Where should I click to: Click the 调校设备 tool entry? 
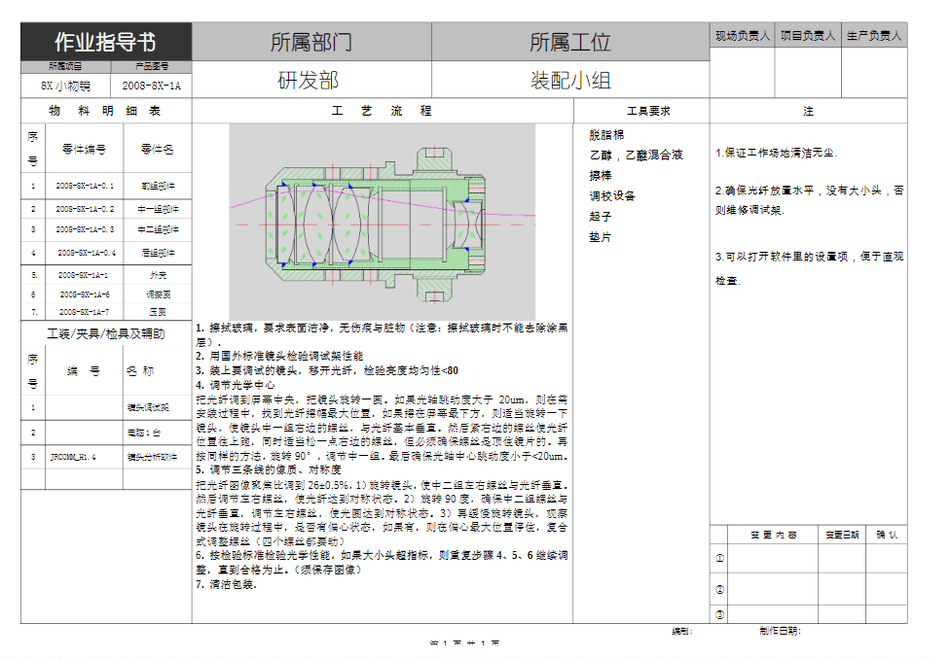612,196
